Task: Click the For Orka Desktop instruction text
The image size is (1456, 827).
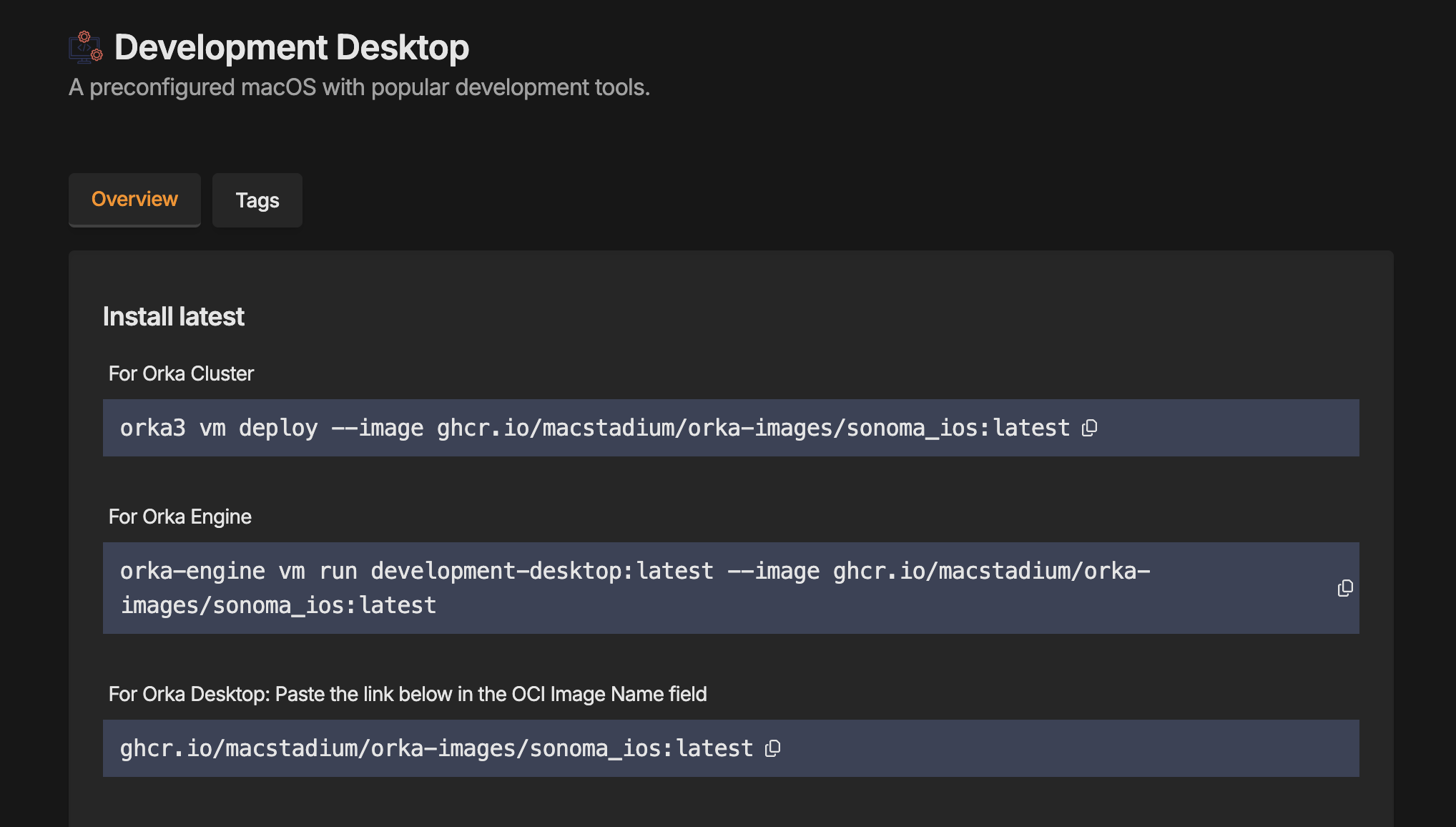Action: pyautogui.click(x=408, y=694)
